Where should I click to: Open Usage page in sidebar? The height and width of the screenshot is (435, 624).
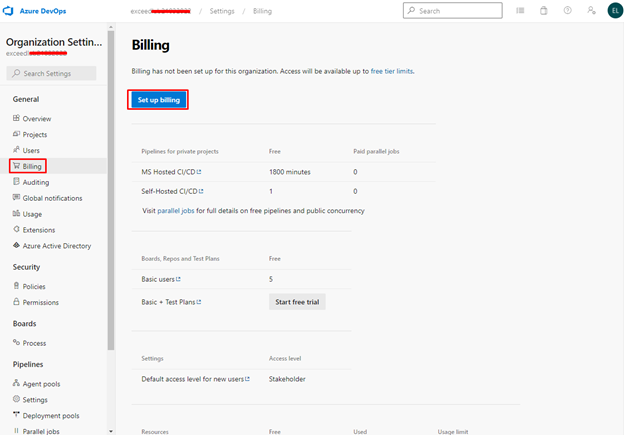32,214
